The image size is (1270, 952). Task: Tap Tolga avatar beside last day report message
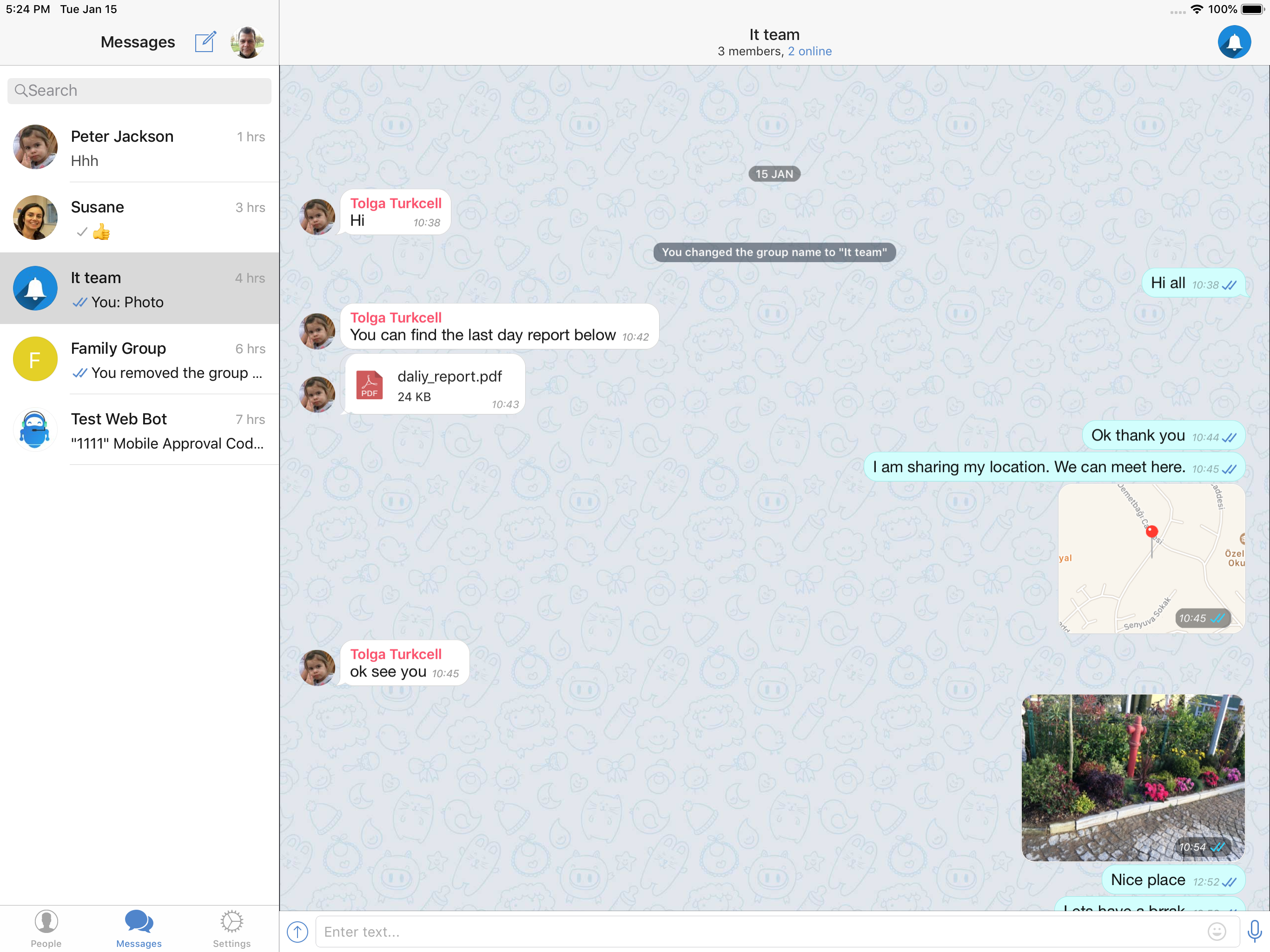317,331
